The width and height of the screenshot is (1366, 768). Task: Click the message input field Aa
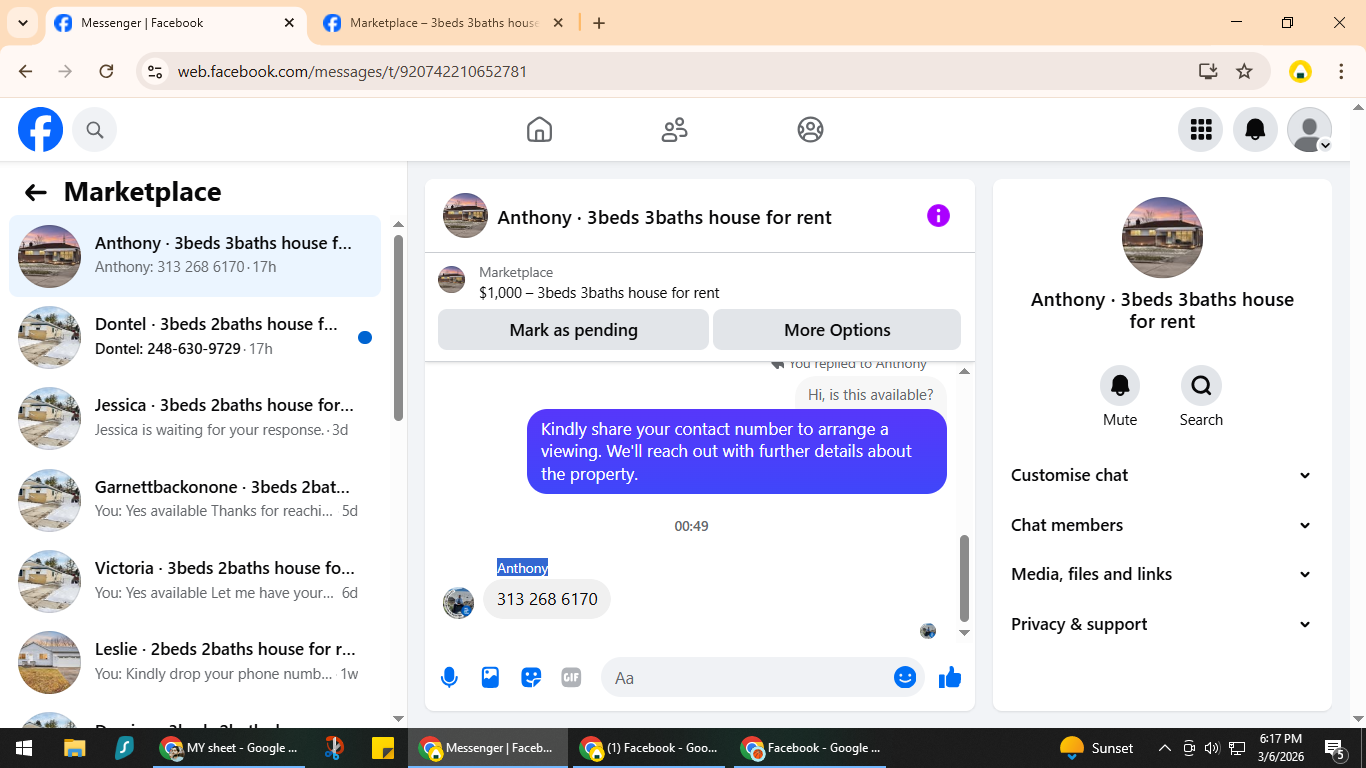pyautogui.click(x=746, y=677)
